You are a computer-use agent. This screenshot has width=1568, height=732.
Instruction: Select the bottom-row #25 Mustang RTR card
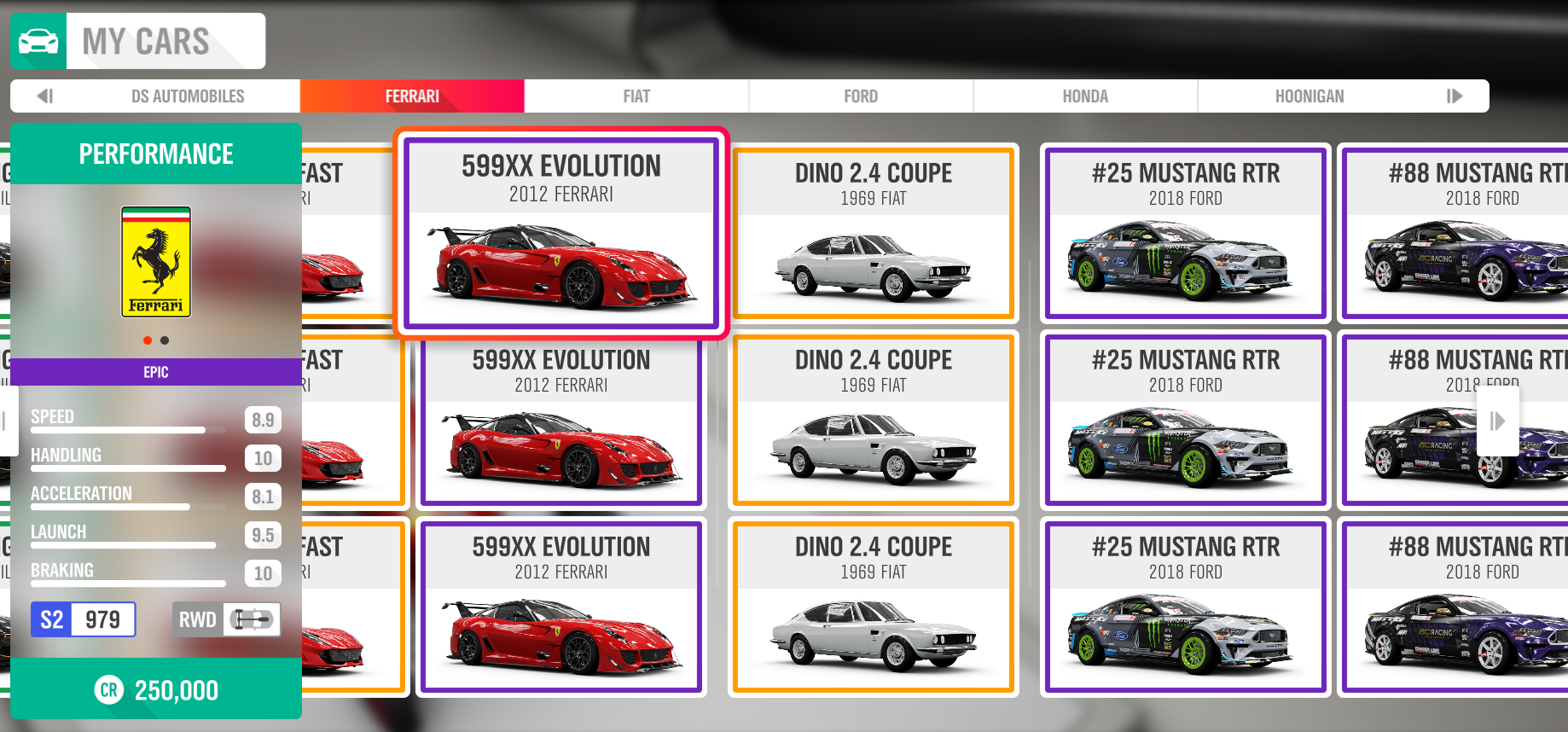pyautogui.click(x=1186, y=607)
